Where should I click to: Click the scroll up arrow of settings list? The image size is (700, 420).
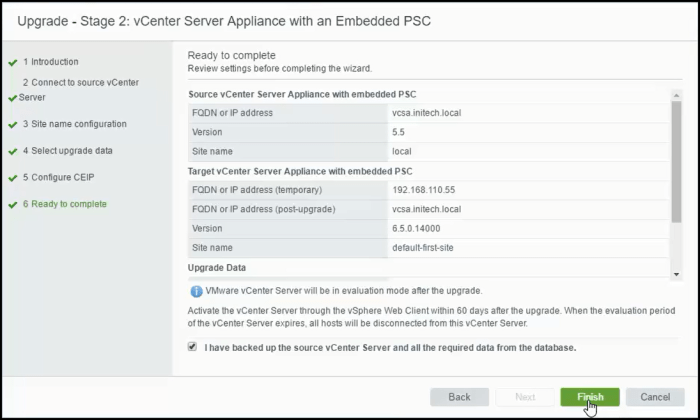pos(676,93)
